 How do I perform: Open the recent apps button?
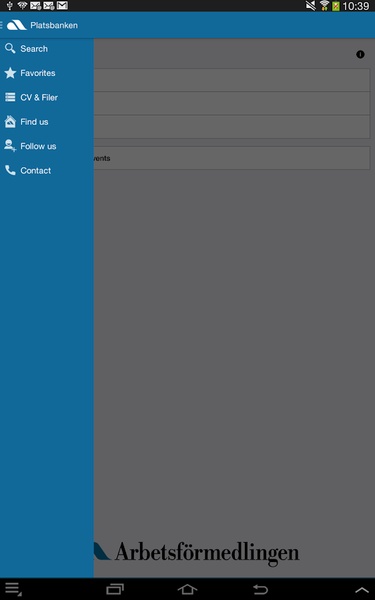pos(115,589)
